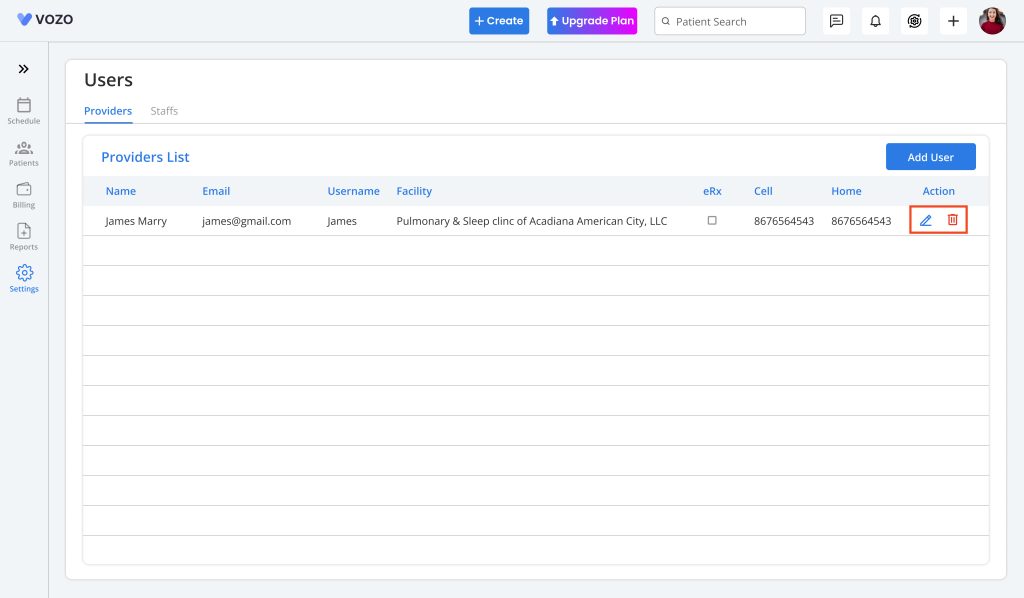1024x598 pixels.
Task: Click the Add User button
Action: pyautogui.click(x=930, y=157)
